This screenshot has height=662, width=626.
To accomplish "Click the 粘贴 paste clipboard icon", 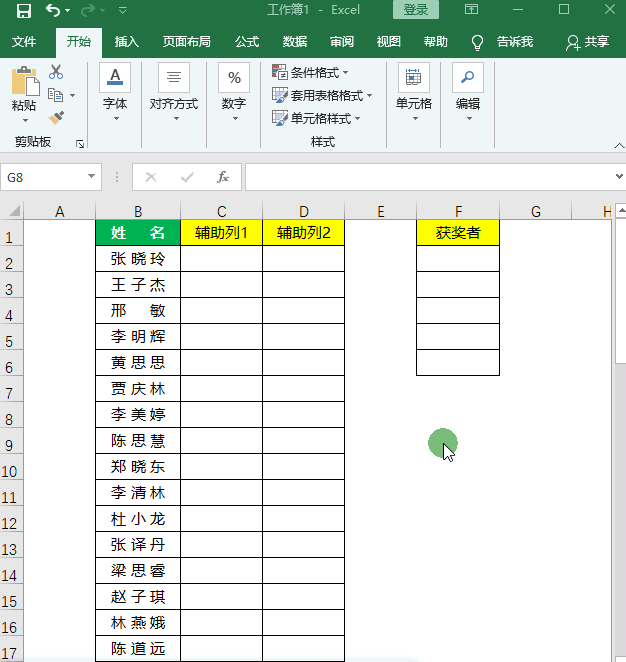I will (x=25, y=81).
